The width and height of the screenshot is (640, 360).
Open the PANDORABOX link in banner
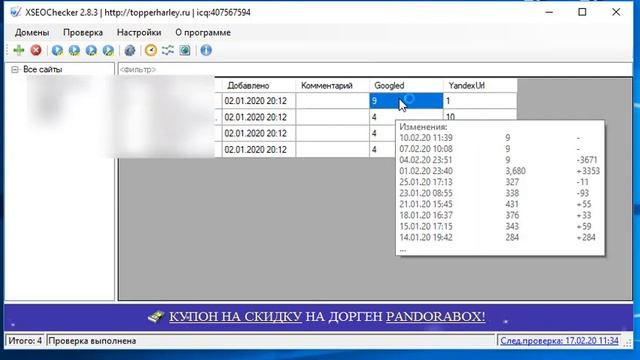[435, 316]
